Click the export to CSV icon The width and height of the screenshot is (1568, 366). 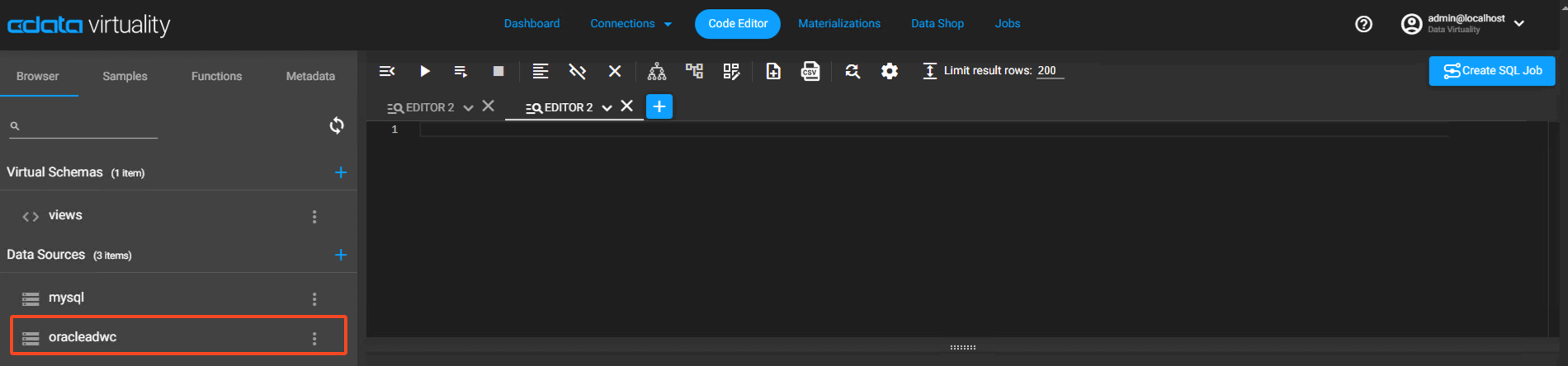810,71
